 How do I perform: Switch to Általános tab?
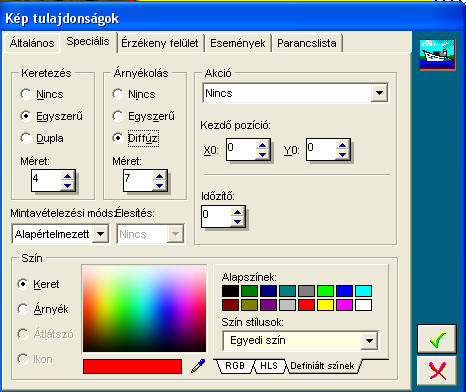pyautogui.click(x=32, y=43)
